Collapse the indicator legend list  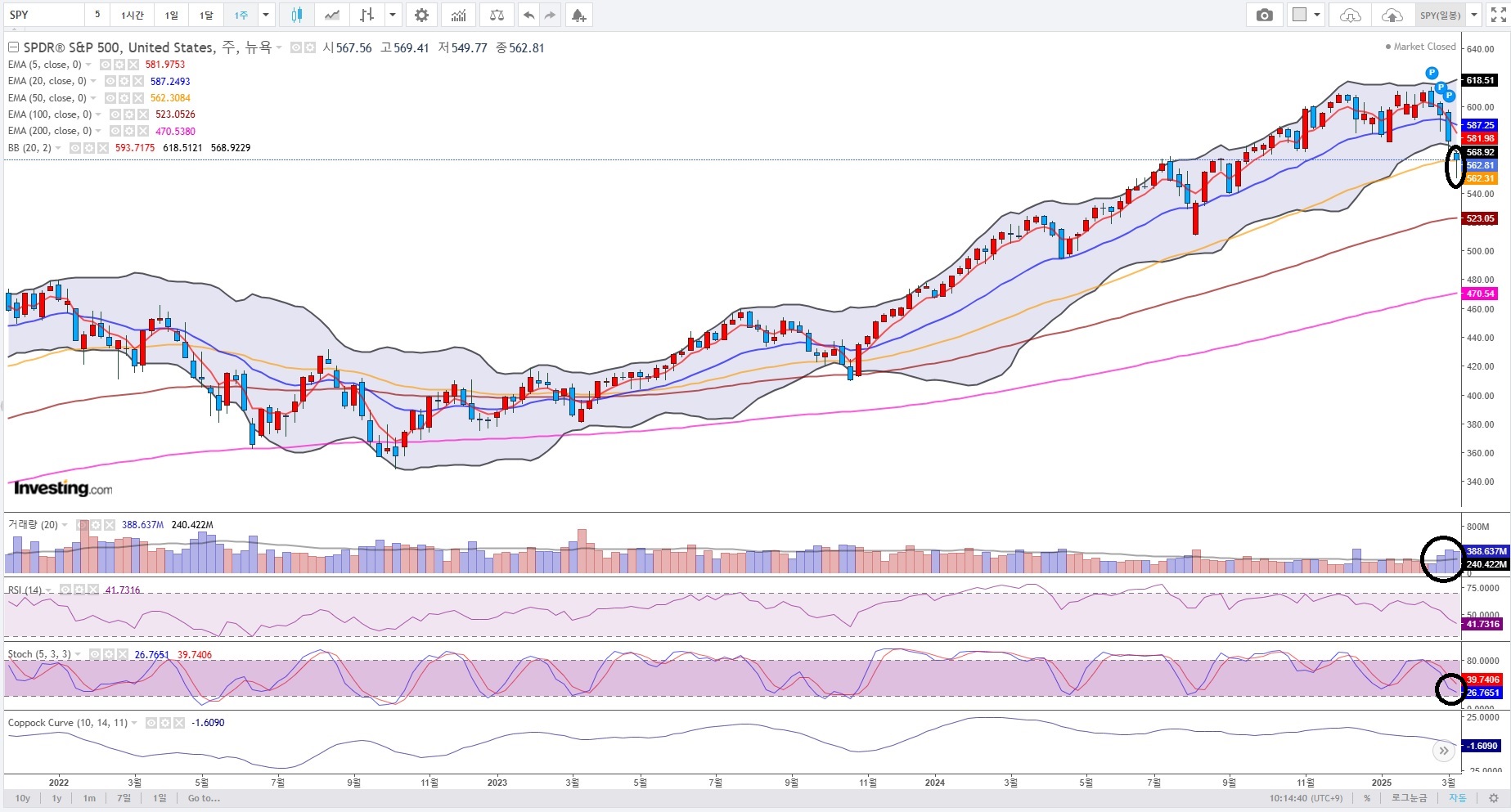[13, 47]
